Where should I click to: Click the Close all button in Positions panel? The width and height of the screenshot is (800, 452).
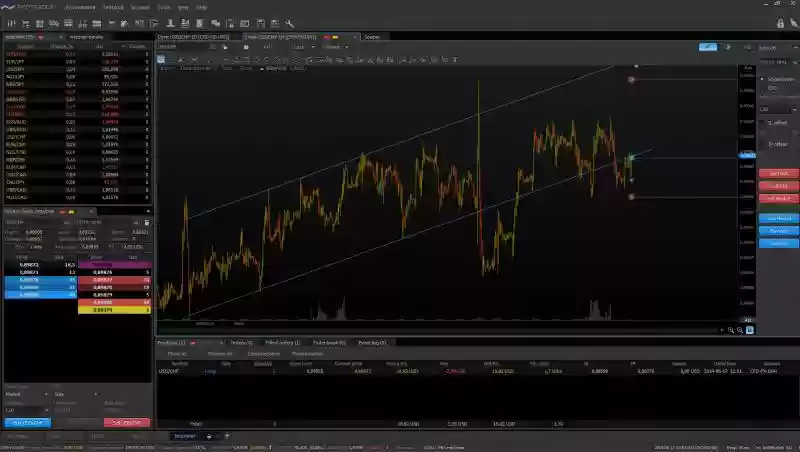(177, 354)
